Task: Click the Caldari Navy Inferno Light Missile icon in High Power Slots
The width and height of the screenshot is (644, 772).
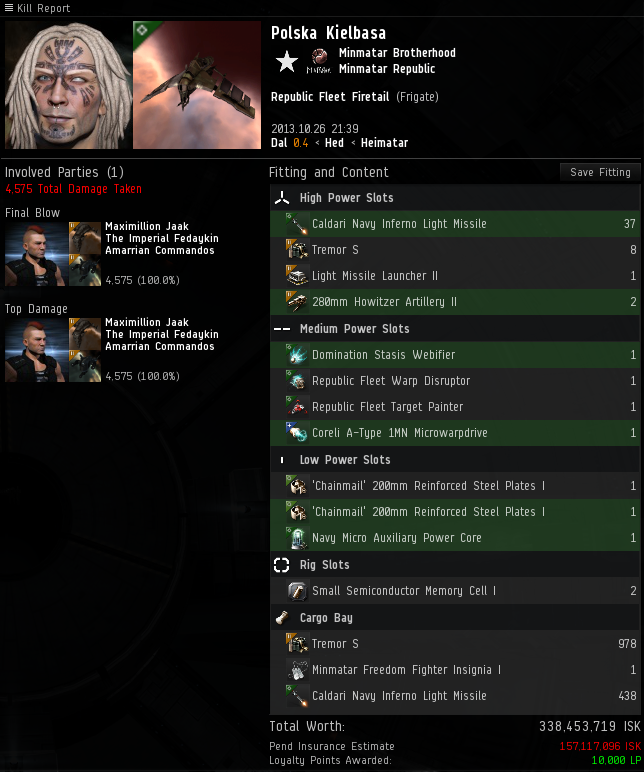Action: click(297, 224)
